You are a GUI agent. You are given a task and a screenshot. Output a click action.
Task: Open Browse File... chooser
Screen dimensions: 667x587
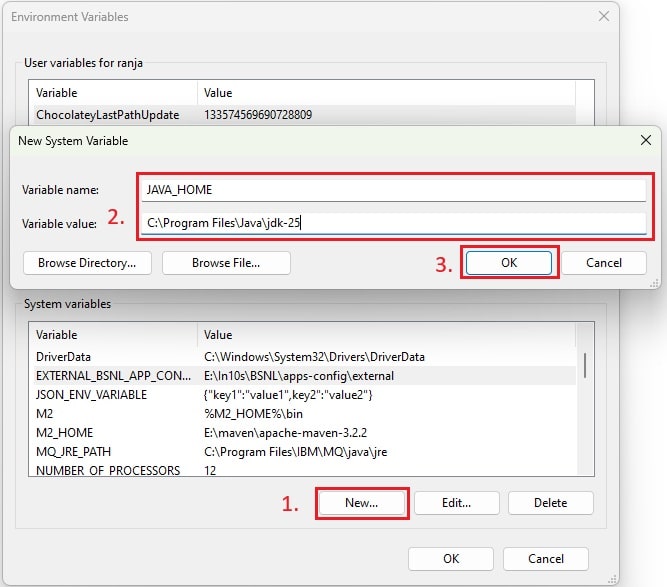226,263
